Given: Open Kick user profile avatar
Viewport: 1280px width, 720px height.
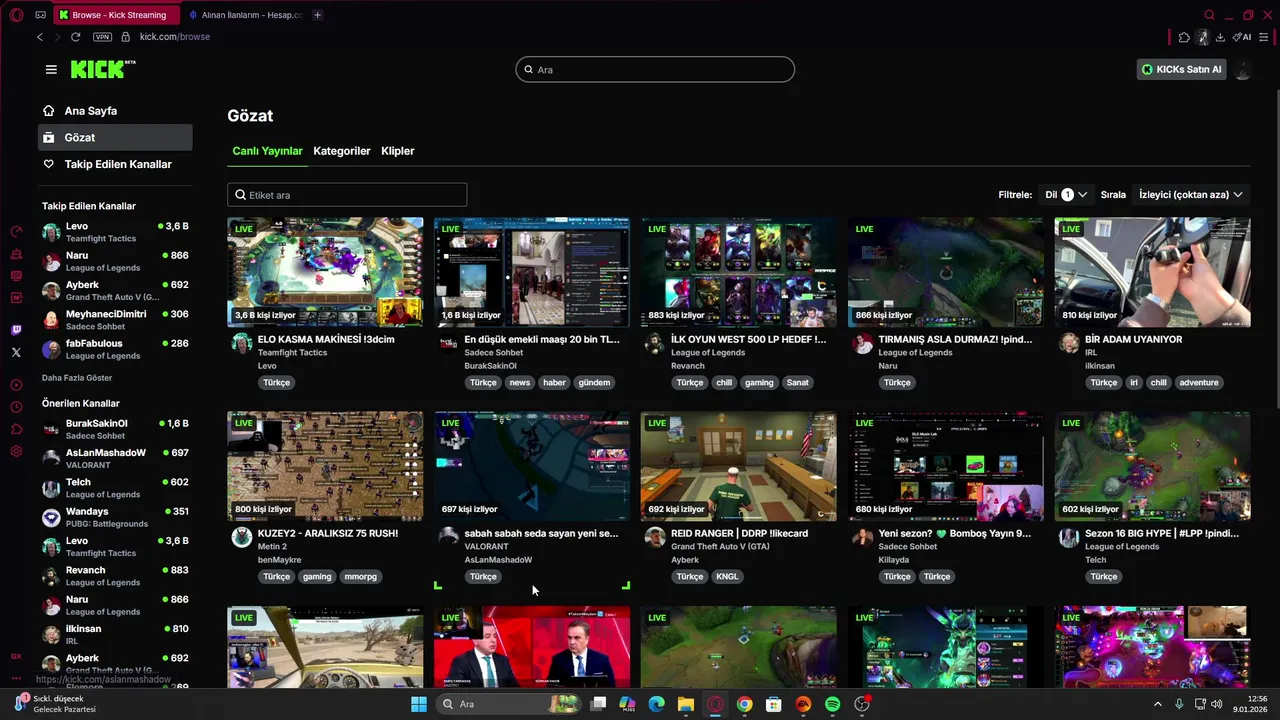Looking at the screenshot, I should (1243, 69).
